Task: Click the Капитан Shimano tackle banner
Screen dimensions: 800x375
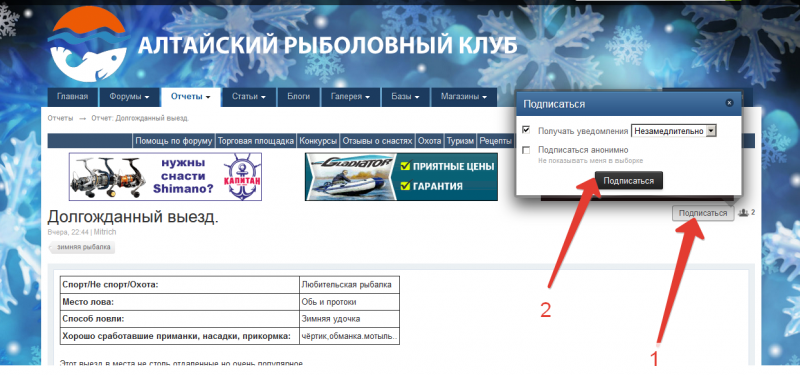Action: [x=165, y=177]
